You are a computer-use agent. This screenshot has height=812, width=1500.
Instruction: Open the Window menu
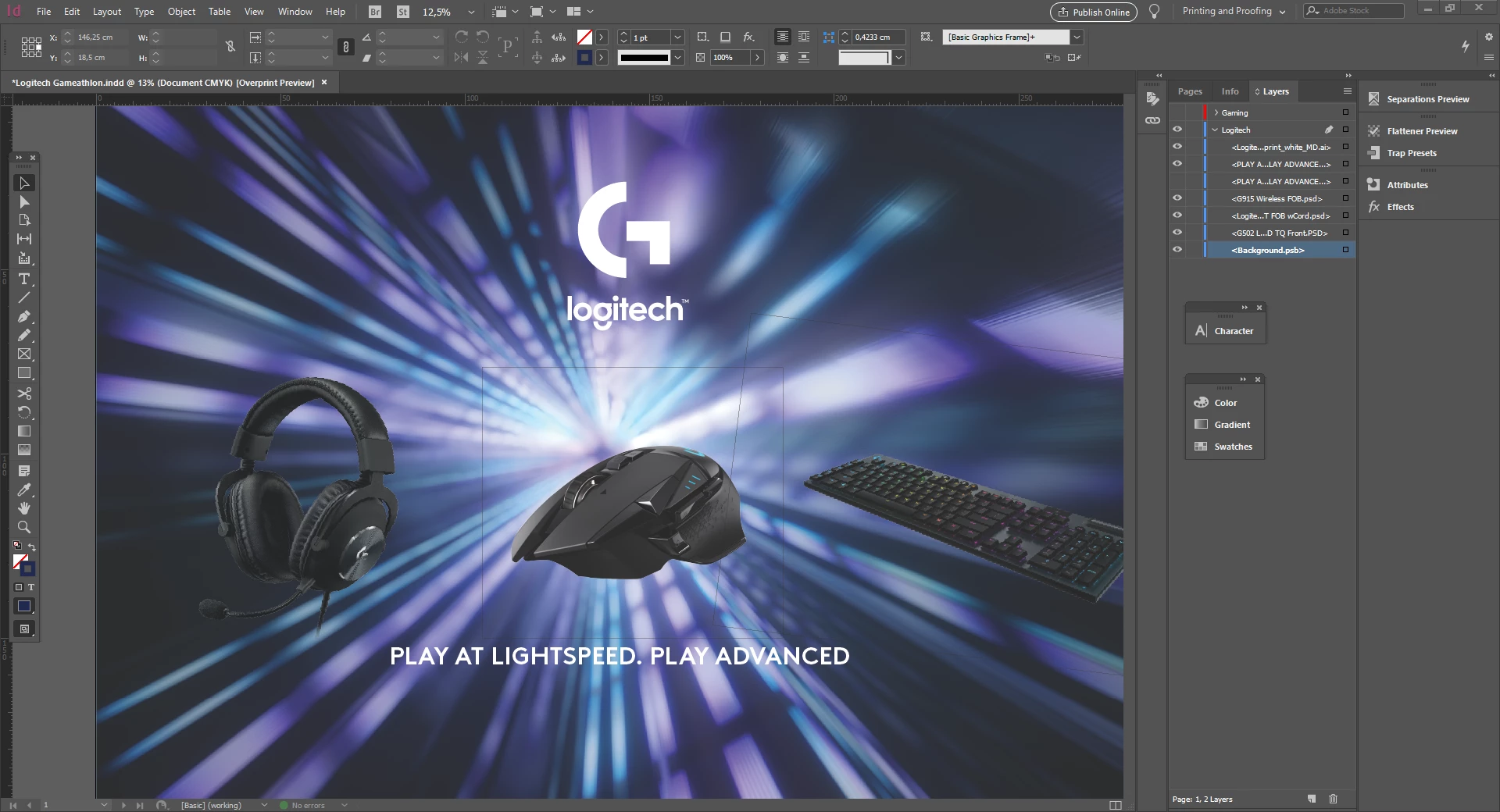(295, 12)
